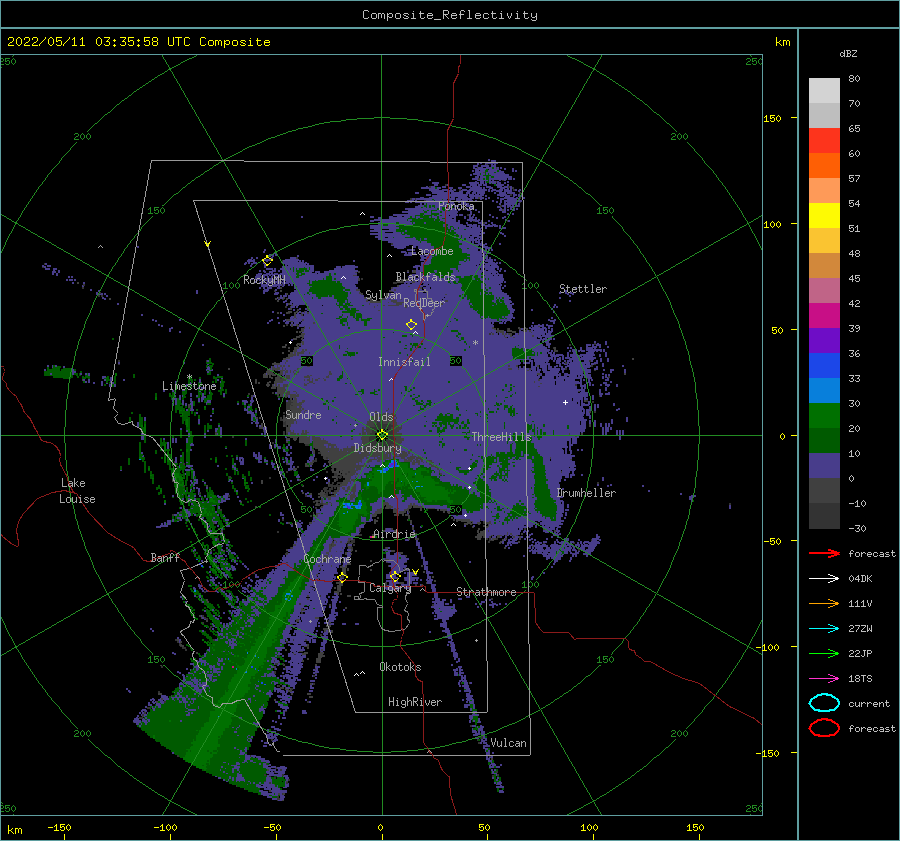
Task: Select the Lacombe label
Action: pyautogui.click(x=432, y=251)
